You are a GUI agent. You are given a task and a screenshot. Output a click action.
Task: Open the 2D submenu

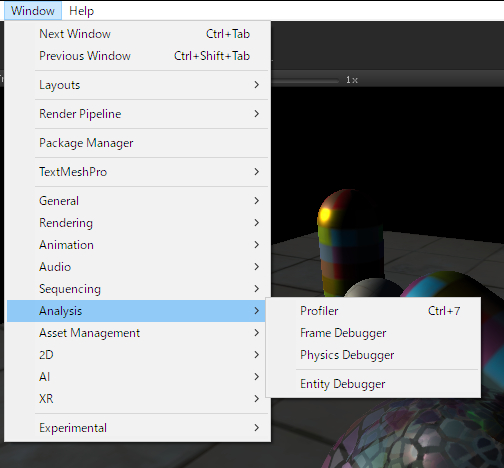click(x=137, y=355)
